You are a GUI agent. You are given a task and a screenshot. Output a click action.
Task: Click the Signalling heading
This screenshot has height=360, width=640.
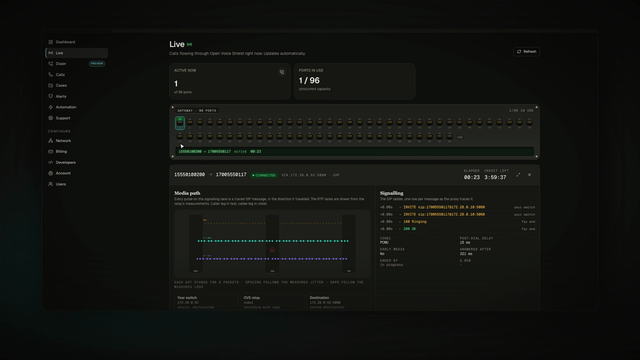pyautogui.click(x=391, y=193)
